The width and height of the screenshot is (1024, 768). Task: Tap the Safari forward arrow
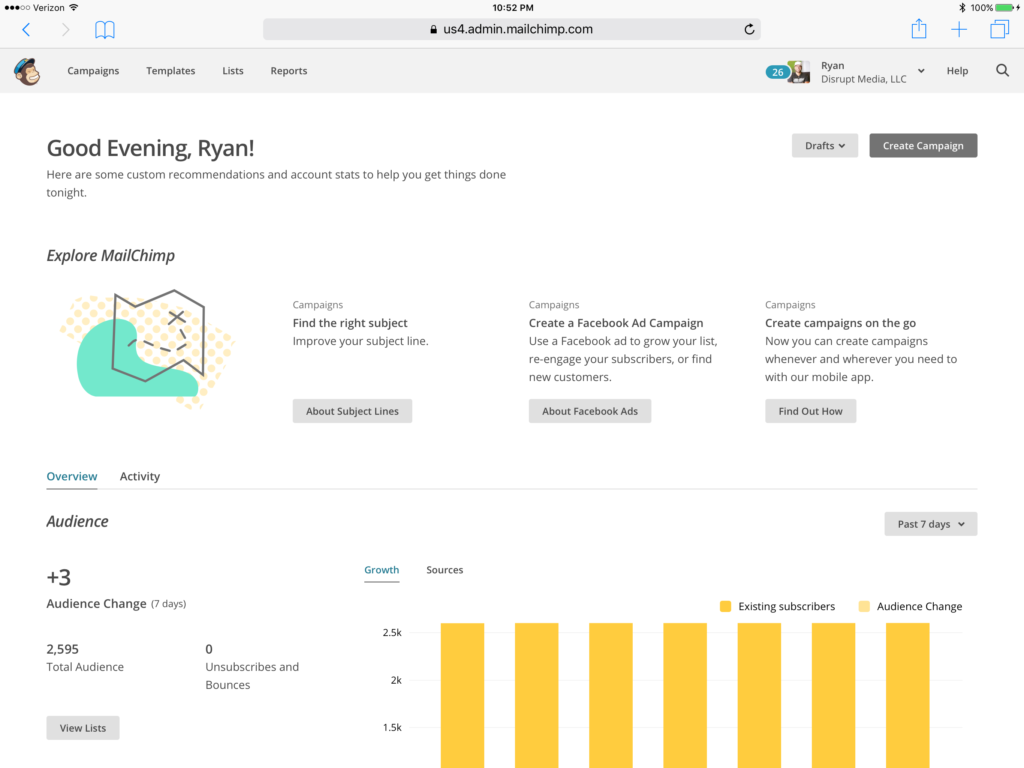65,29
